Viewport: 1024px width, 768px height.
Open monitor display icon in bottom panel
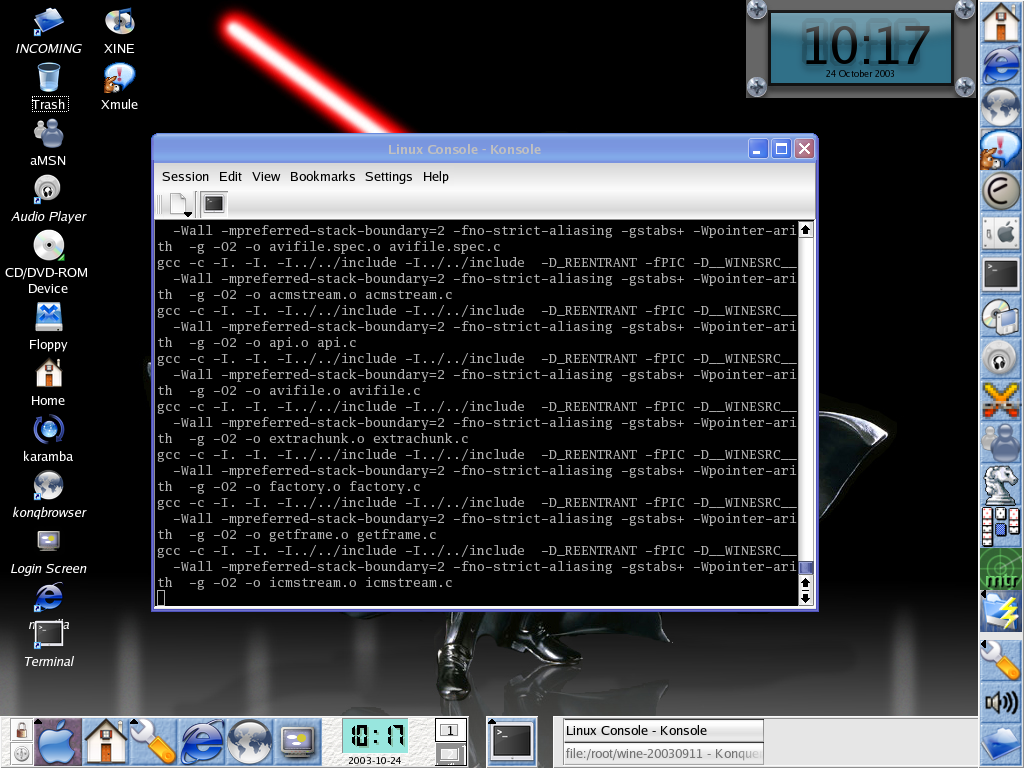click(x=297, y=741)
